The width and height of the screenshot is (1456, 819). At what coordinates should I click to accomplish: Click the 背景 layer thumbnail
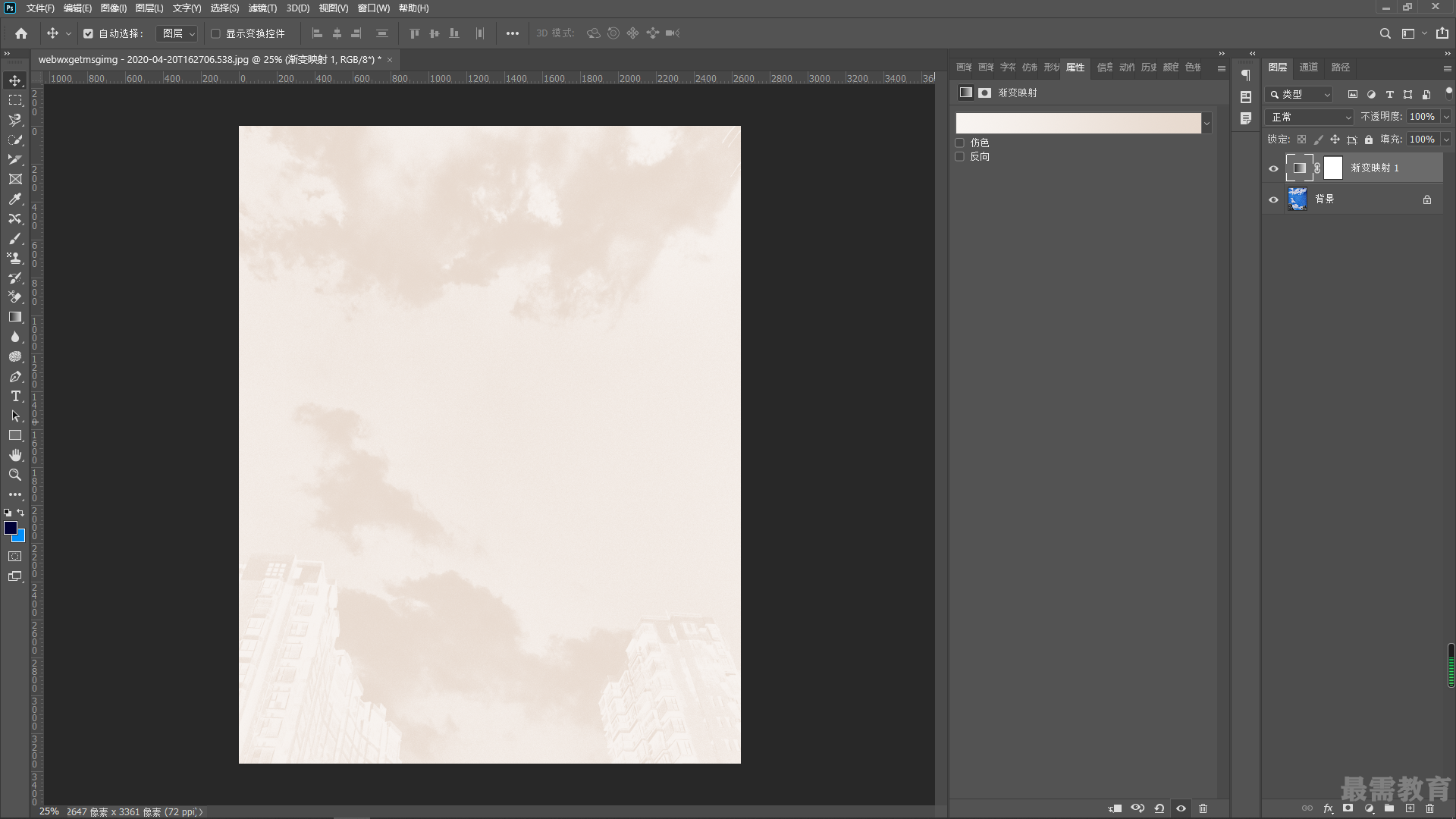(1298, 199)
